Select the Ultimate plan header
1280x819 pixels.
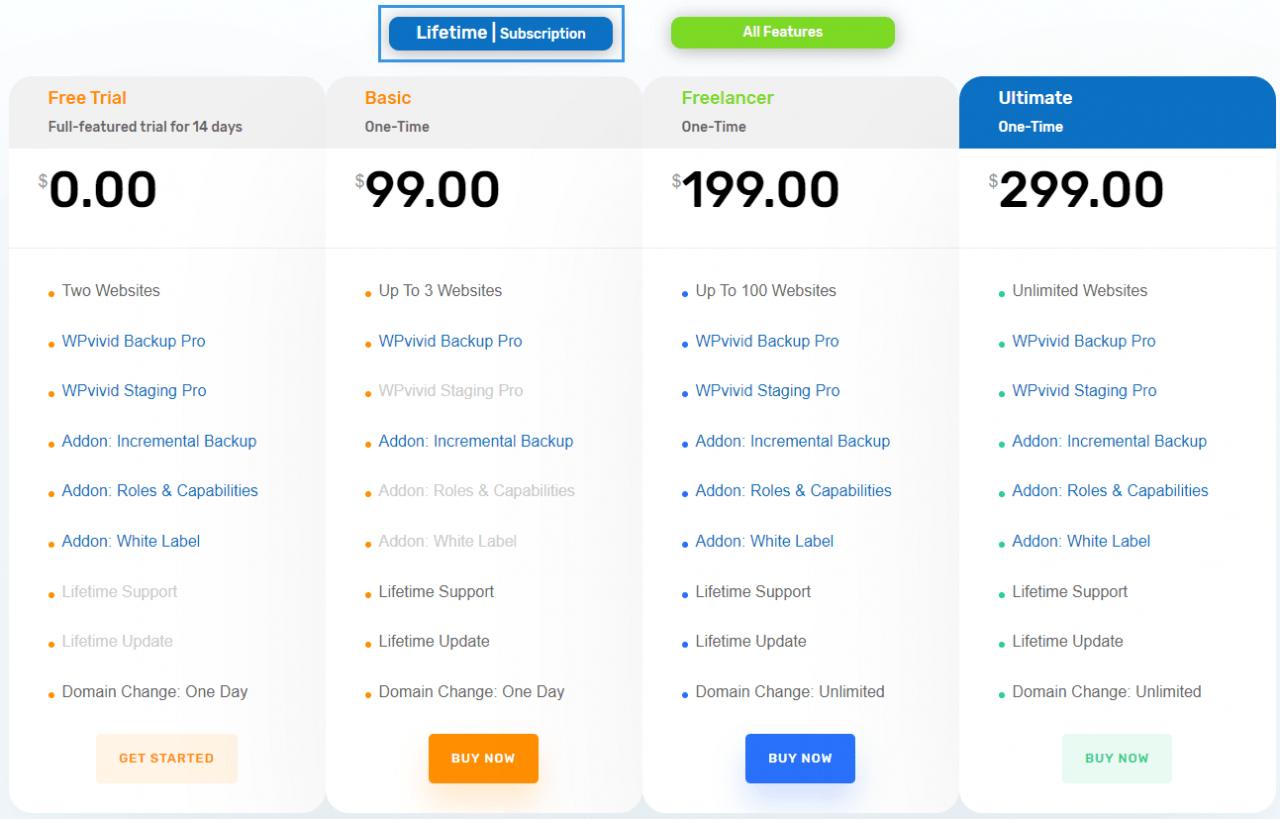pos(1117,112)
